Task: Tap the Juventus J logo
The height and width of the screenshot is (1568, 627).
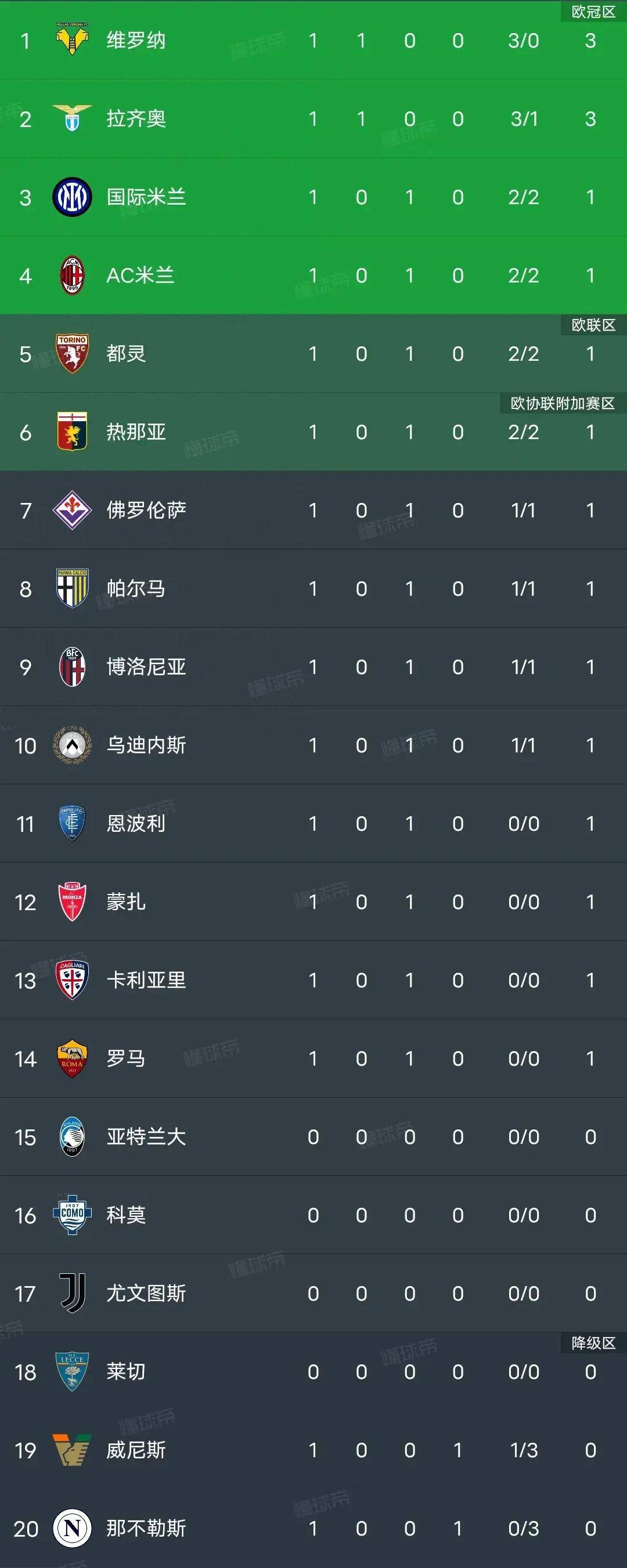Action: click(x=72, y=1293)
